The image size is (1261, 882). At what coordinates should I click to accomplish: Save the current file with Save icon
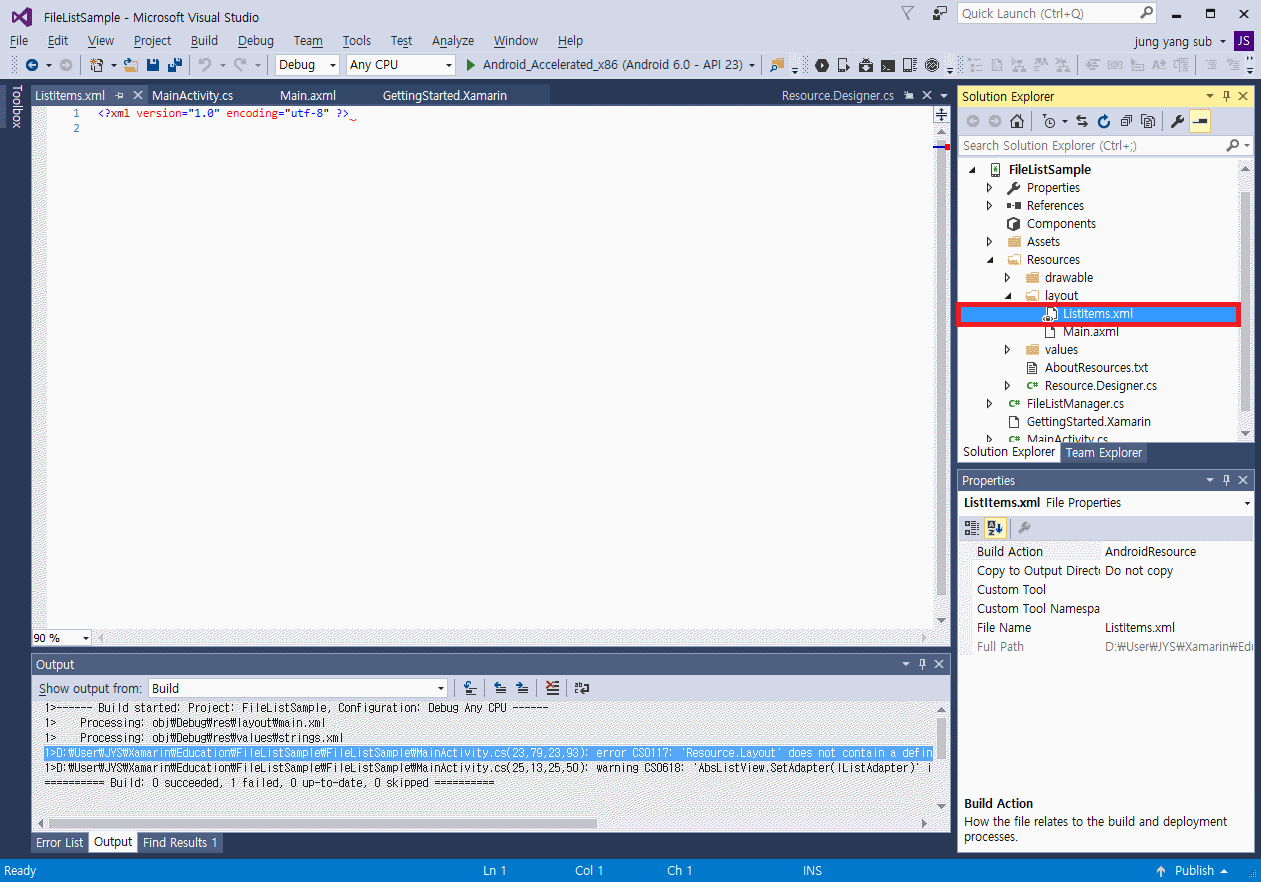click(153, 65)
